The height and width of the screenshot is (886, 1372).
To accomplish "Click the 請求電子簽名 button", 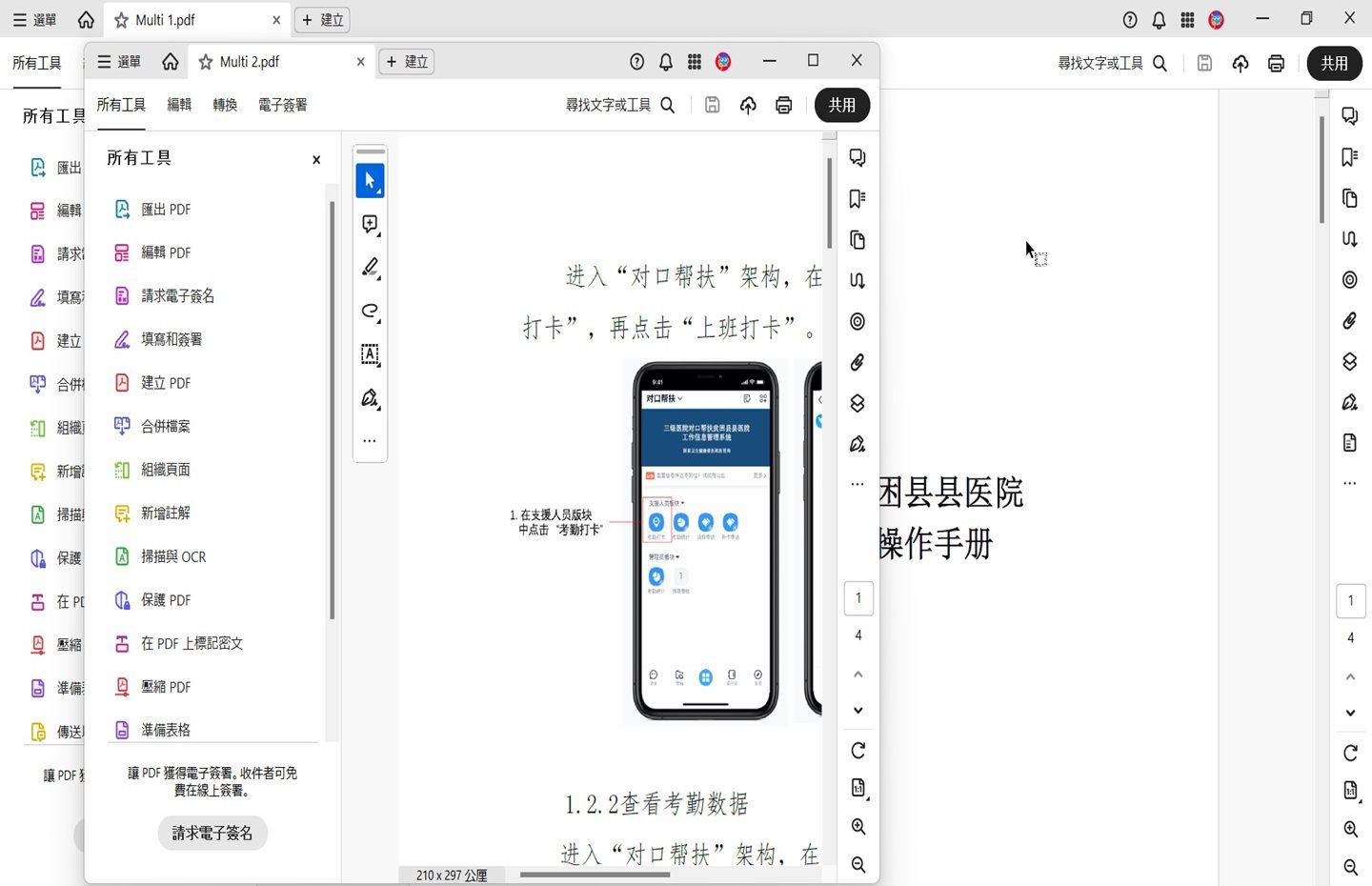I will [x=212, y=833].
